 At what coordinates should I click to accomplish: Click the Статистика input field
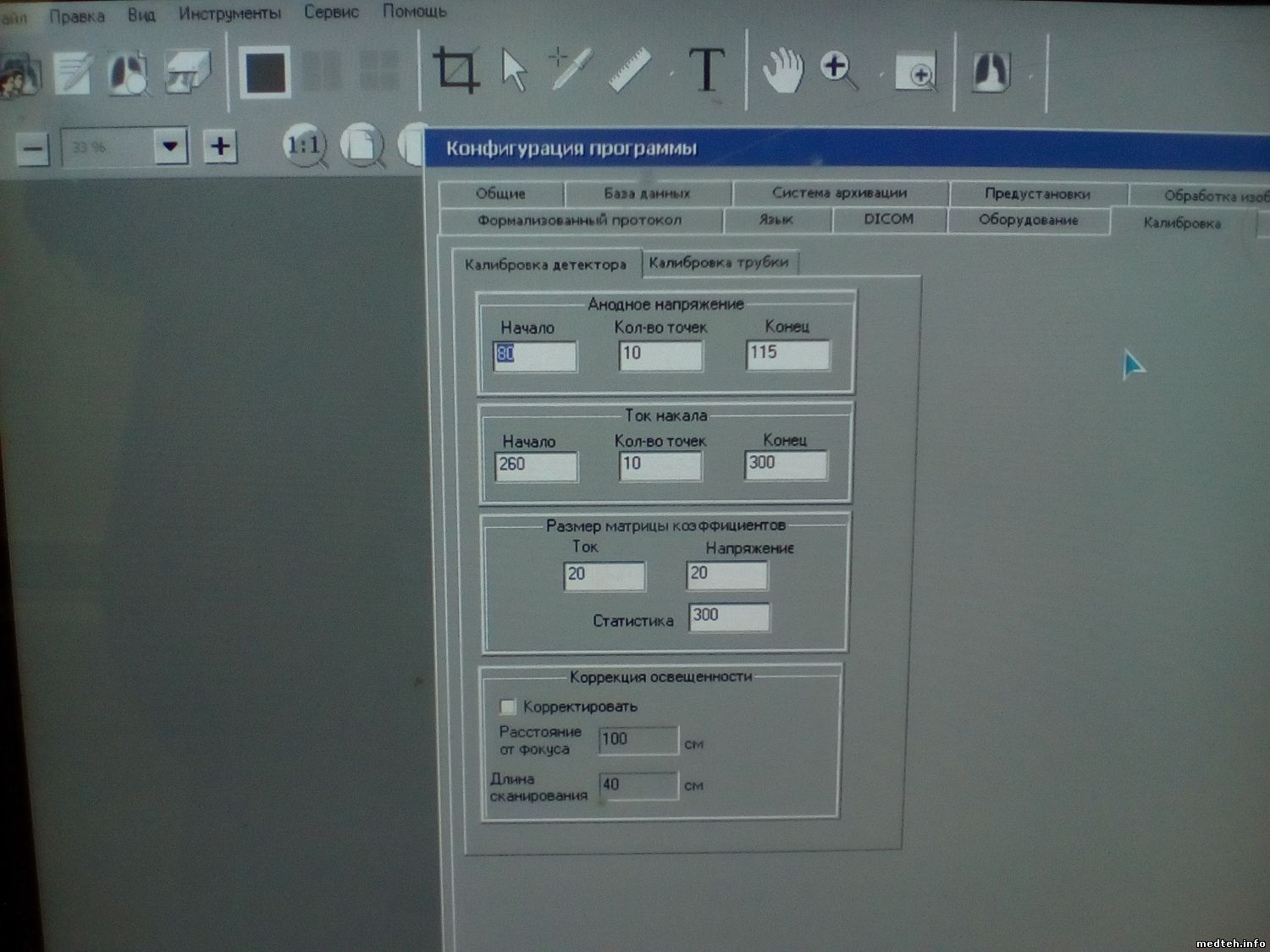click(728, 616)
